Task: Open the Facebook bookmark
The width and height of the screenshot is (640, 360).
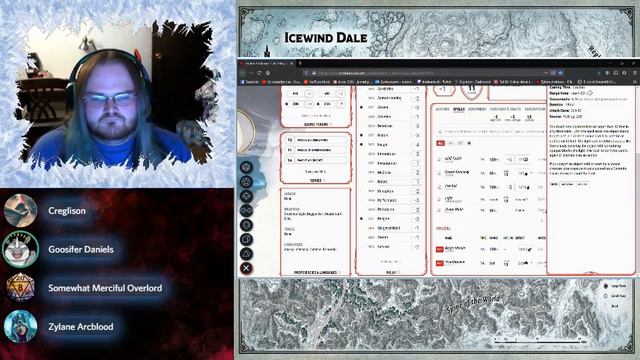Action: tap(249, 82)
